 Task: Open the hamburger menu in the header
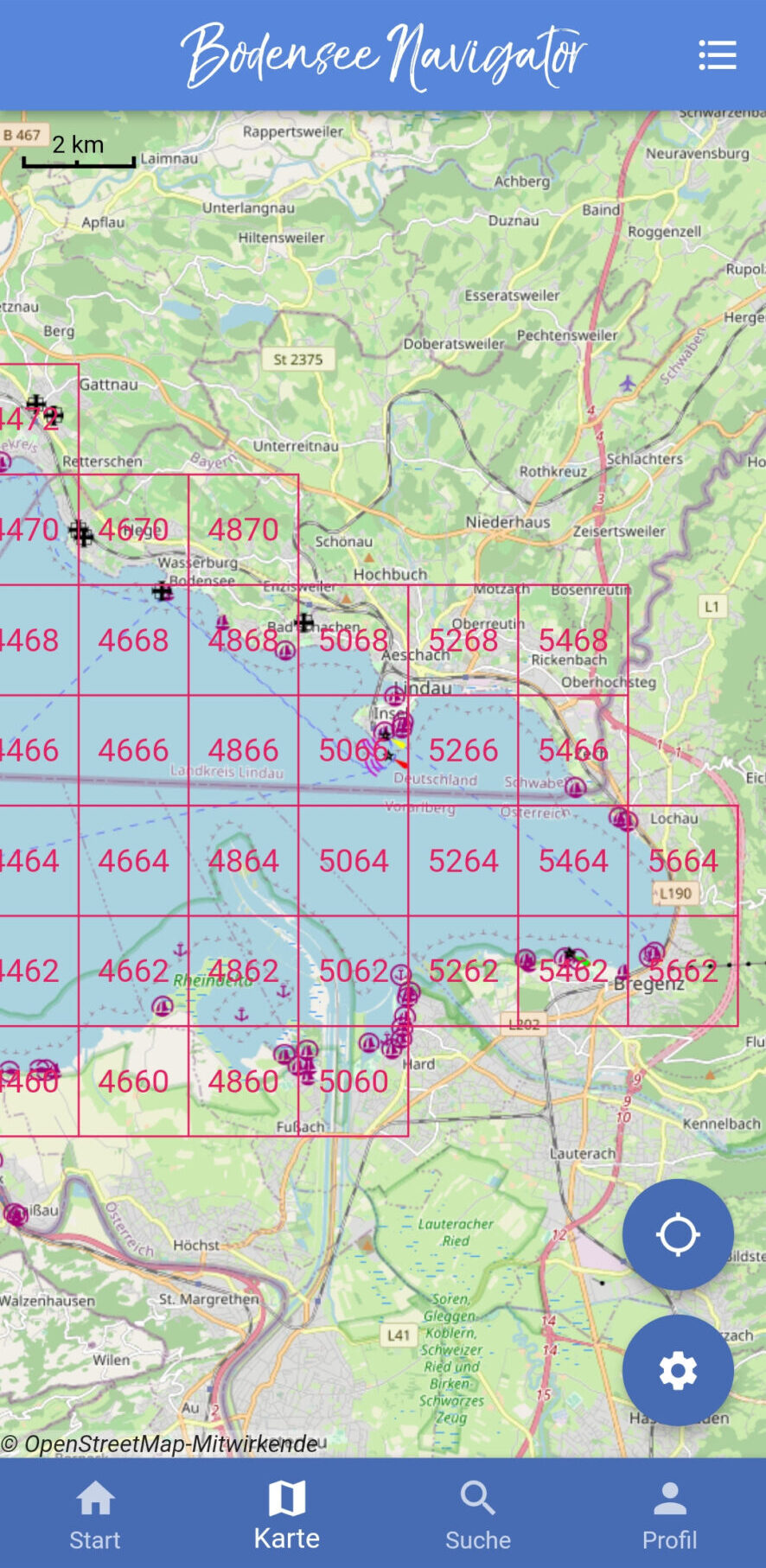click(x=717, y=55)
